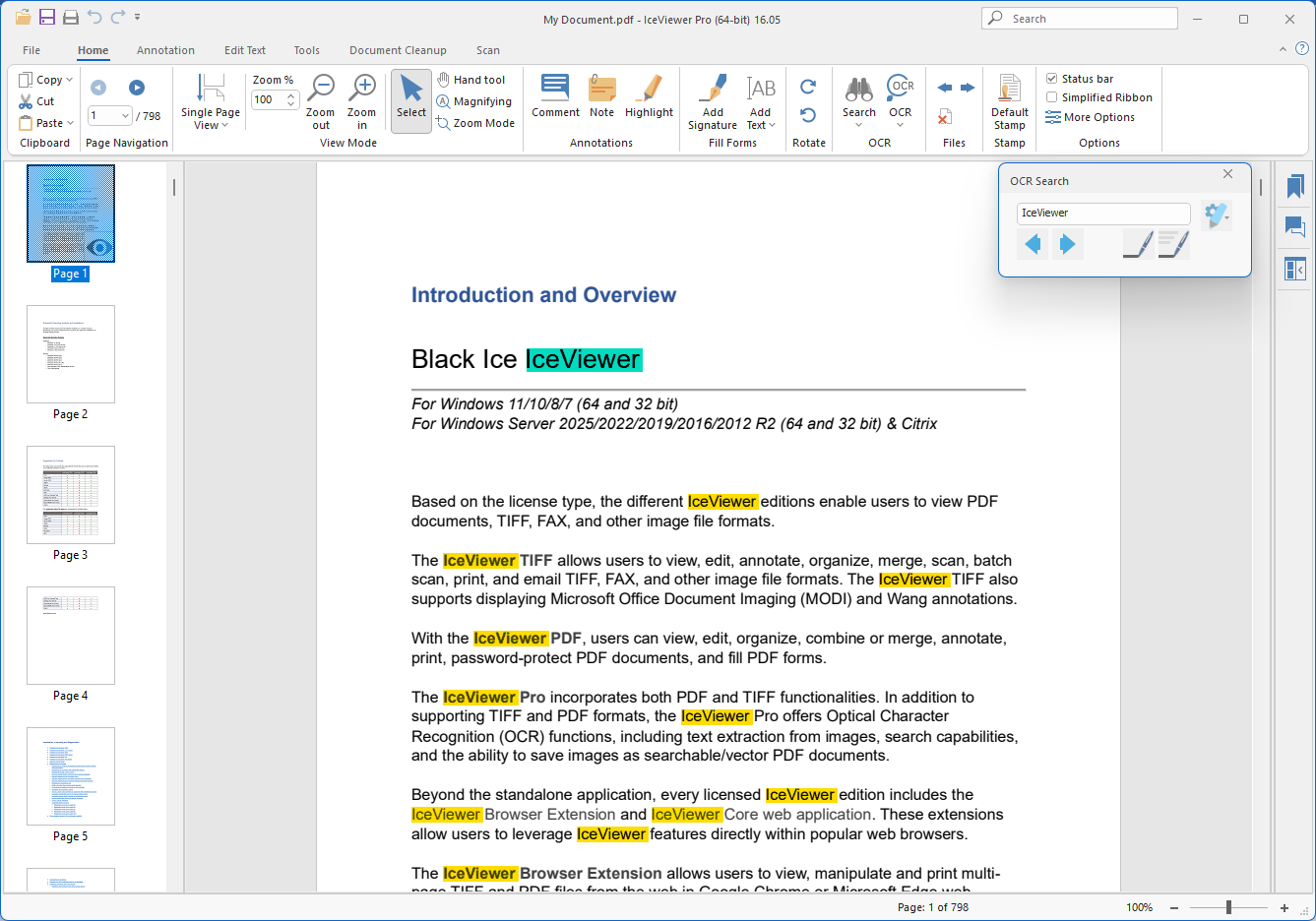Viewport: 1316px width, 921px height.
Task: Expand the Copy dropdown arrow
Action: click(x=69, y=80)
